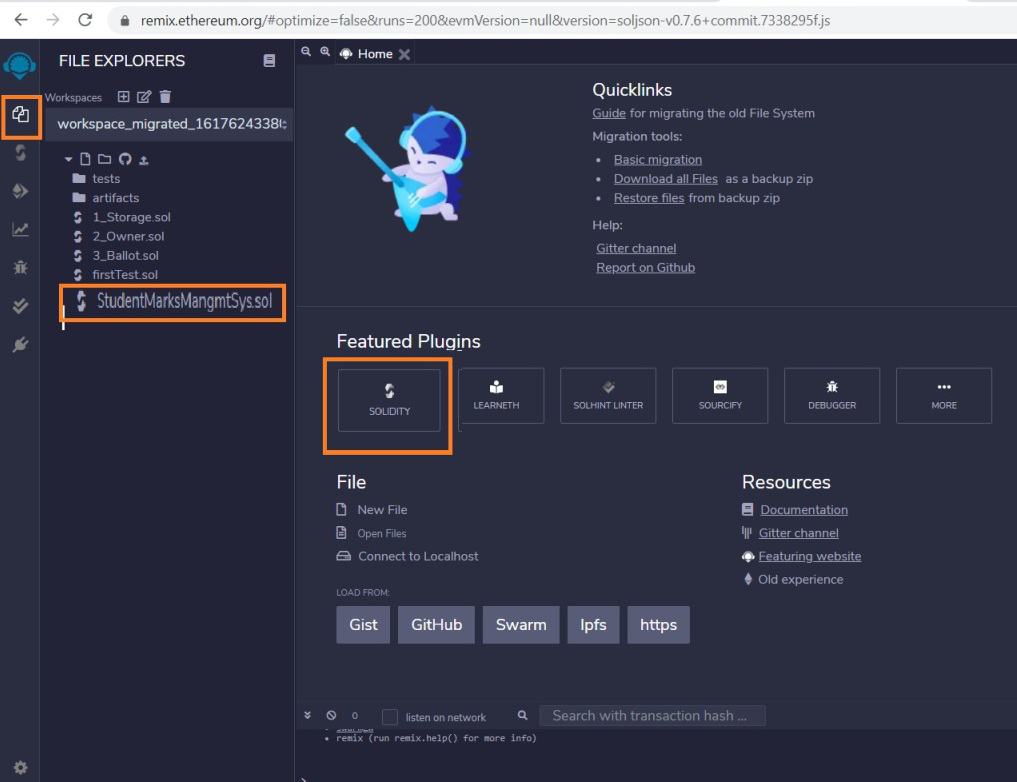Create a new workspace with plus icon
The height and width of the screenshot is (782, 1017).
click(123, 97)
